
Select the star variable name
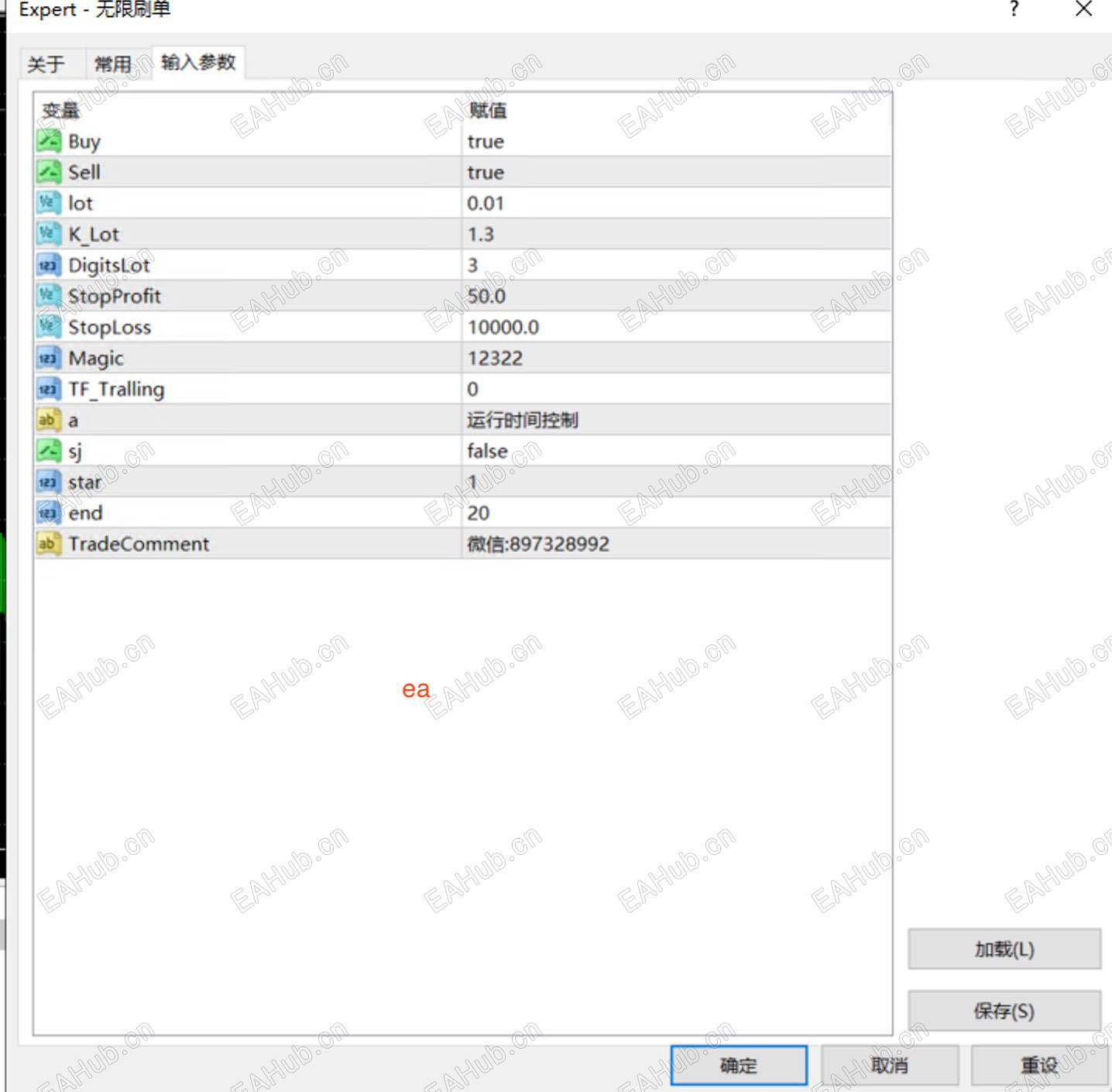[85, 482]
